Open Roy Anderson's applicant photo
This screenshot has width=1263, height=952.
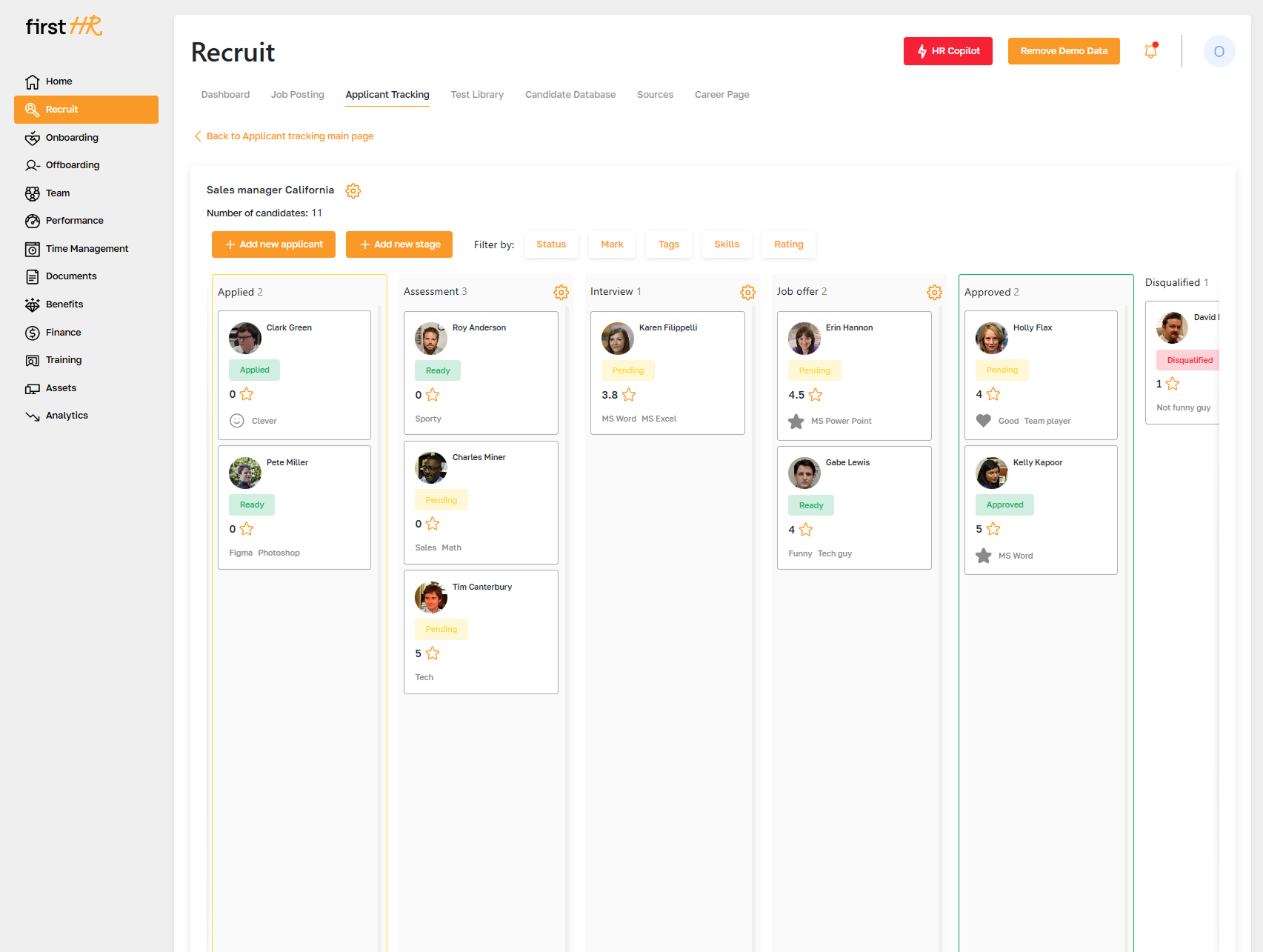[x=431, y=339]
